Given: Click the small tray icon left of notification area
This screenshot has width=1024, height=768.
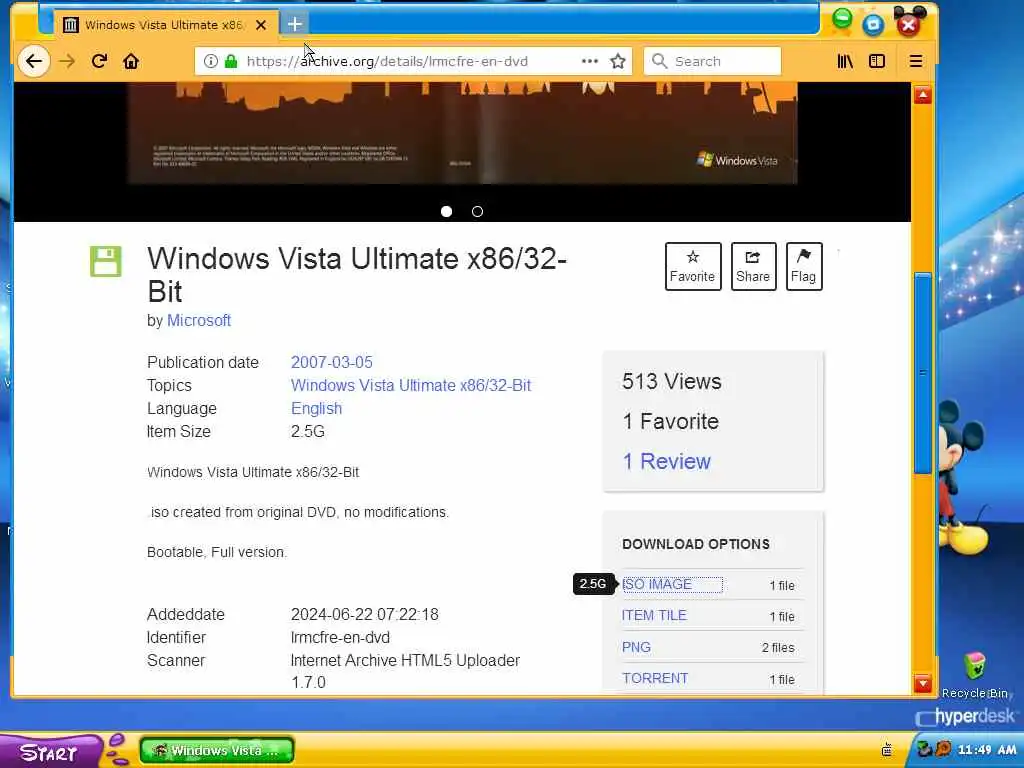Looking at the screenshot, I should pyautogui.click(x=887, y=750).
